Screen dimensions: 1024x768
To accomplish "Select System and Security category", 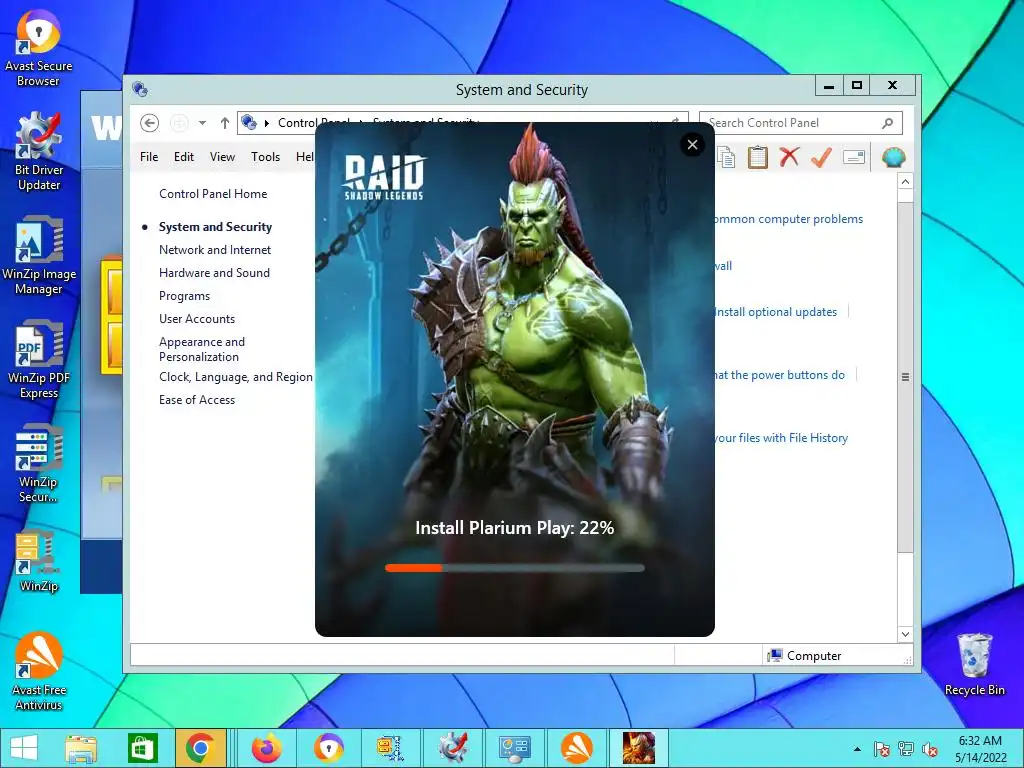I will pos(216,227).
